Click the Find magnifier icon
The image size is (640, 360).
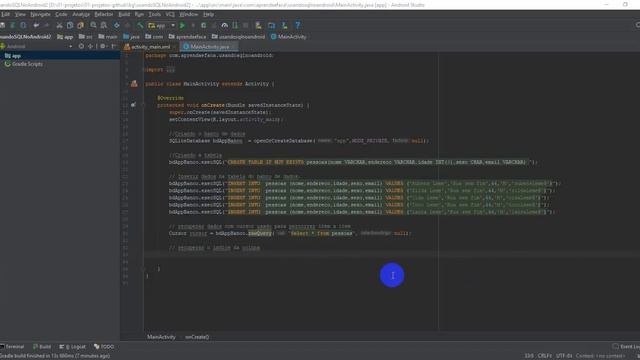pos(93,25)
